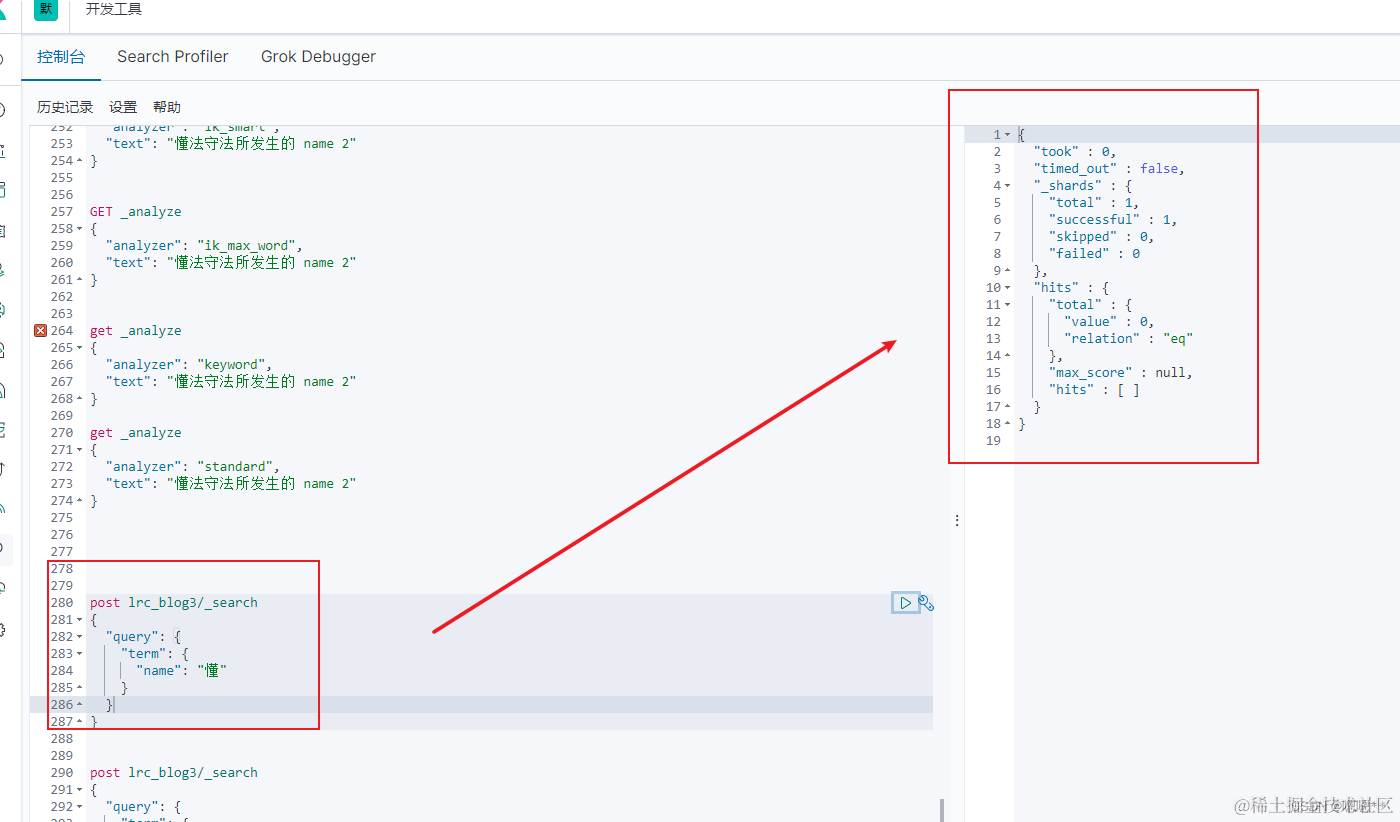This screenshot has width=1400, height=822.
Task: Click the fold end arrow on line 261
Action: 80,280
